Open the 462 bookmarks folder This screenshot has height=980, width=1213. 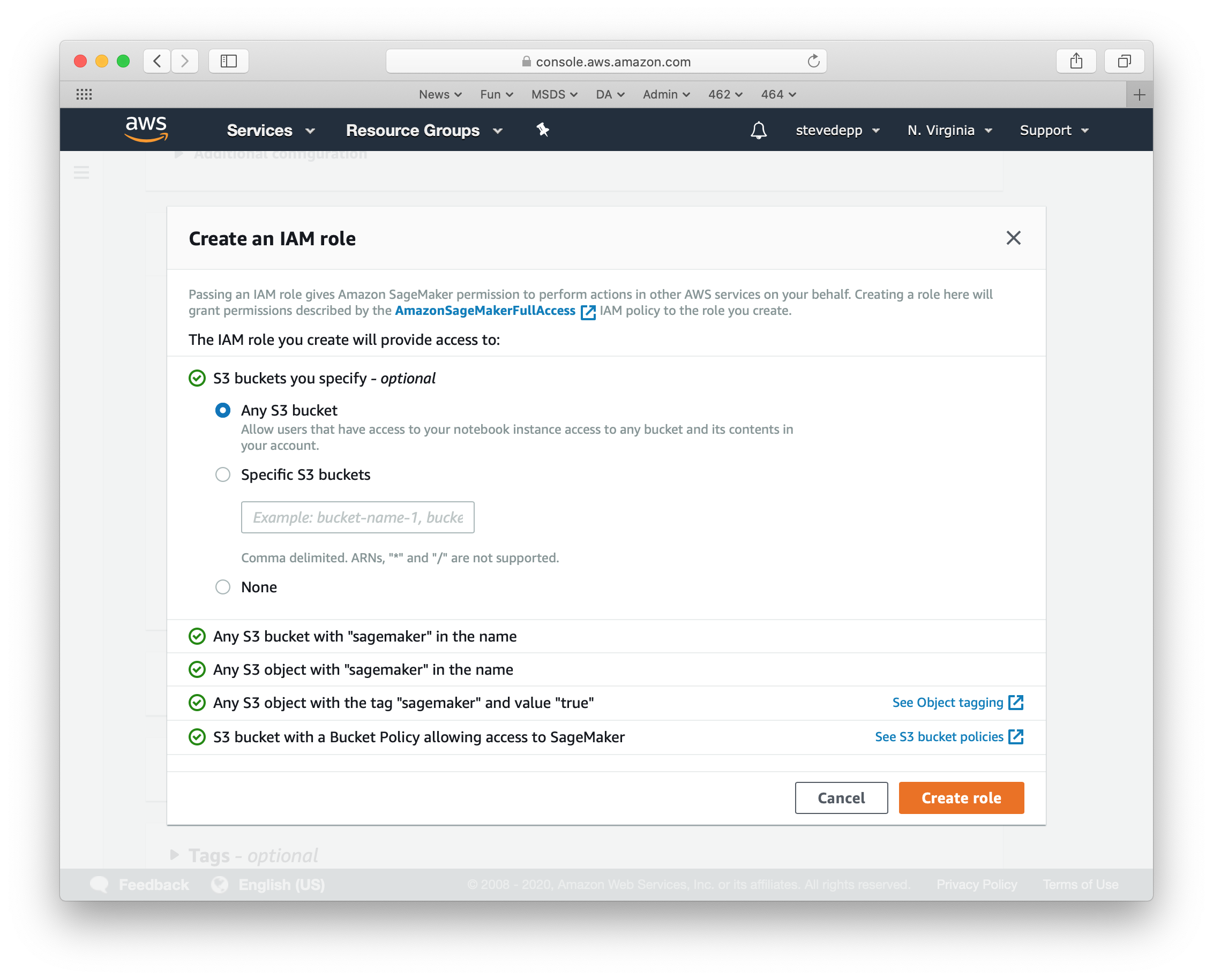[x=725, y=94]
